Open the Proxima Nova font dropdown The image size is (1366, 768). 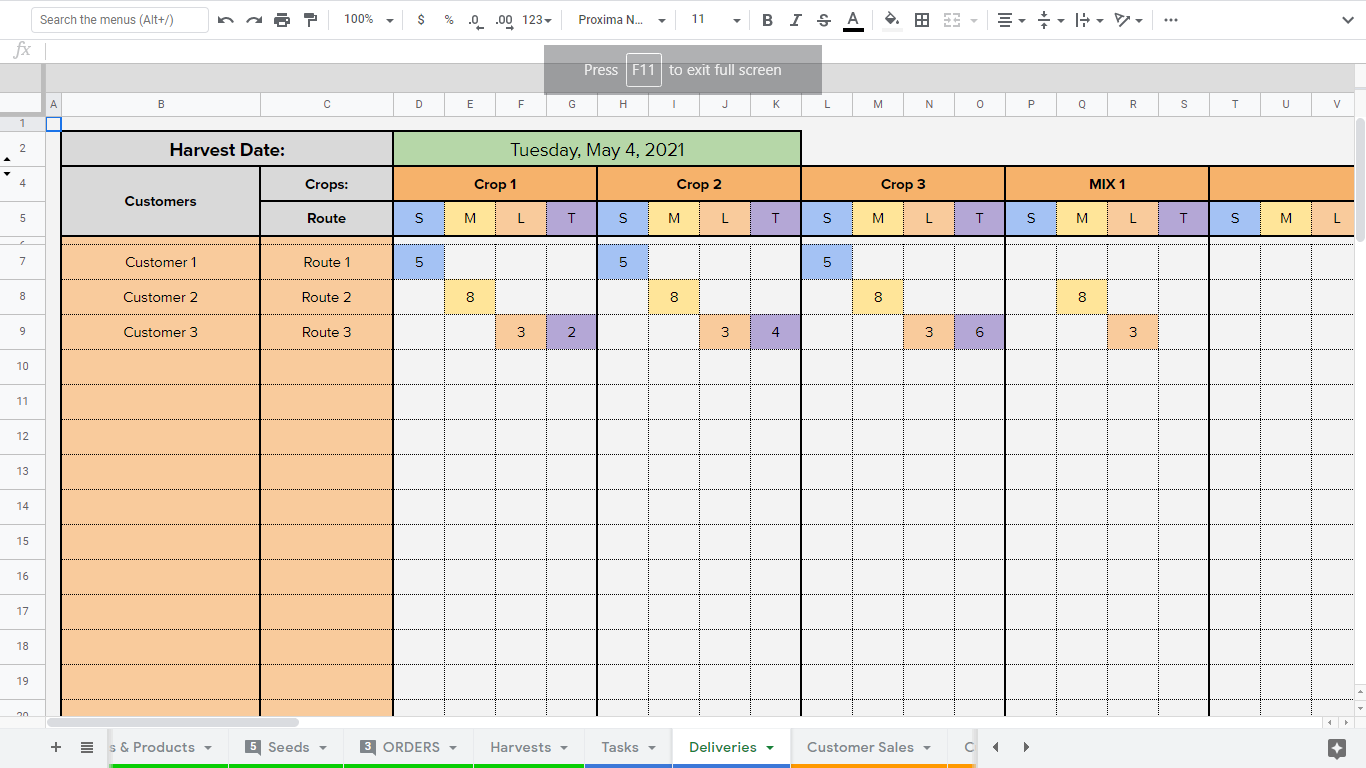(621, 20)
